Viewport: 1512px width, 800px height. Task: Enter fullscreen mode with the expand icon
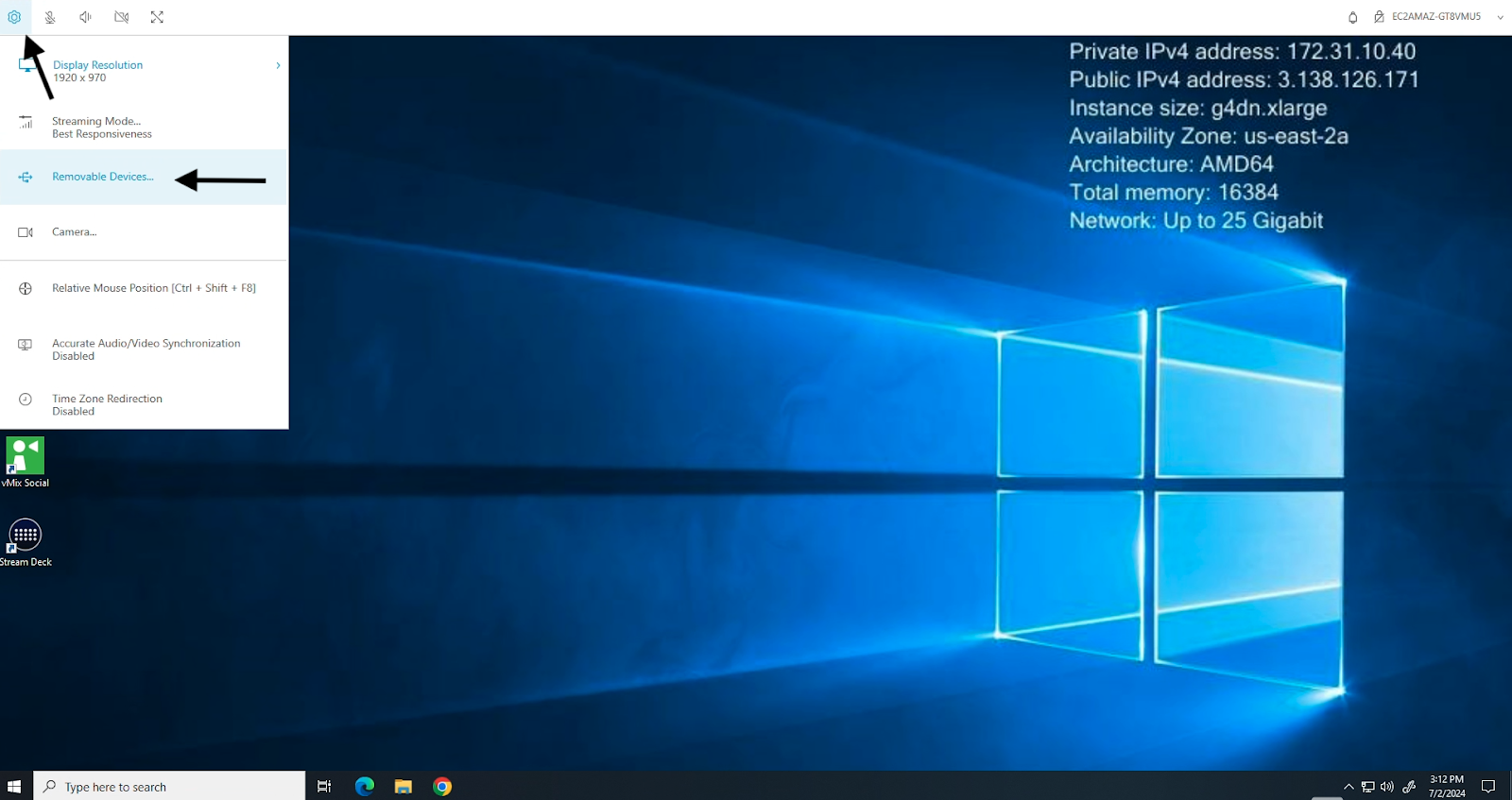(x=157, y=17)
